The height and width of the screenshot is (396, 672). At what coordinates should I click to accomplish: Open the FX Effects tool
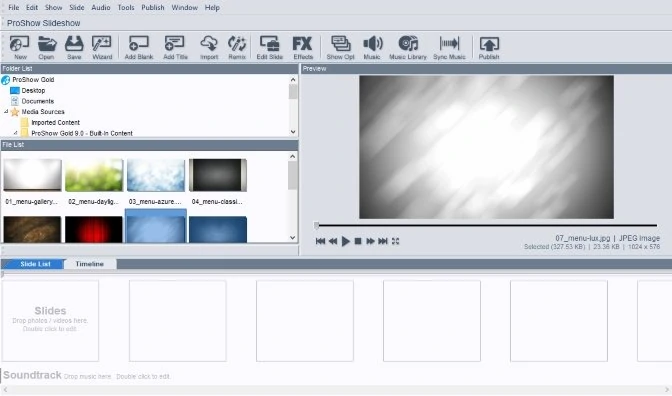(x=303, y=47)
